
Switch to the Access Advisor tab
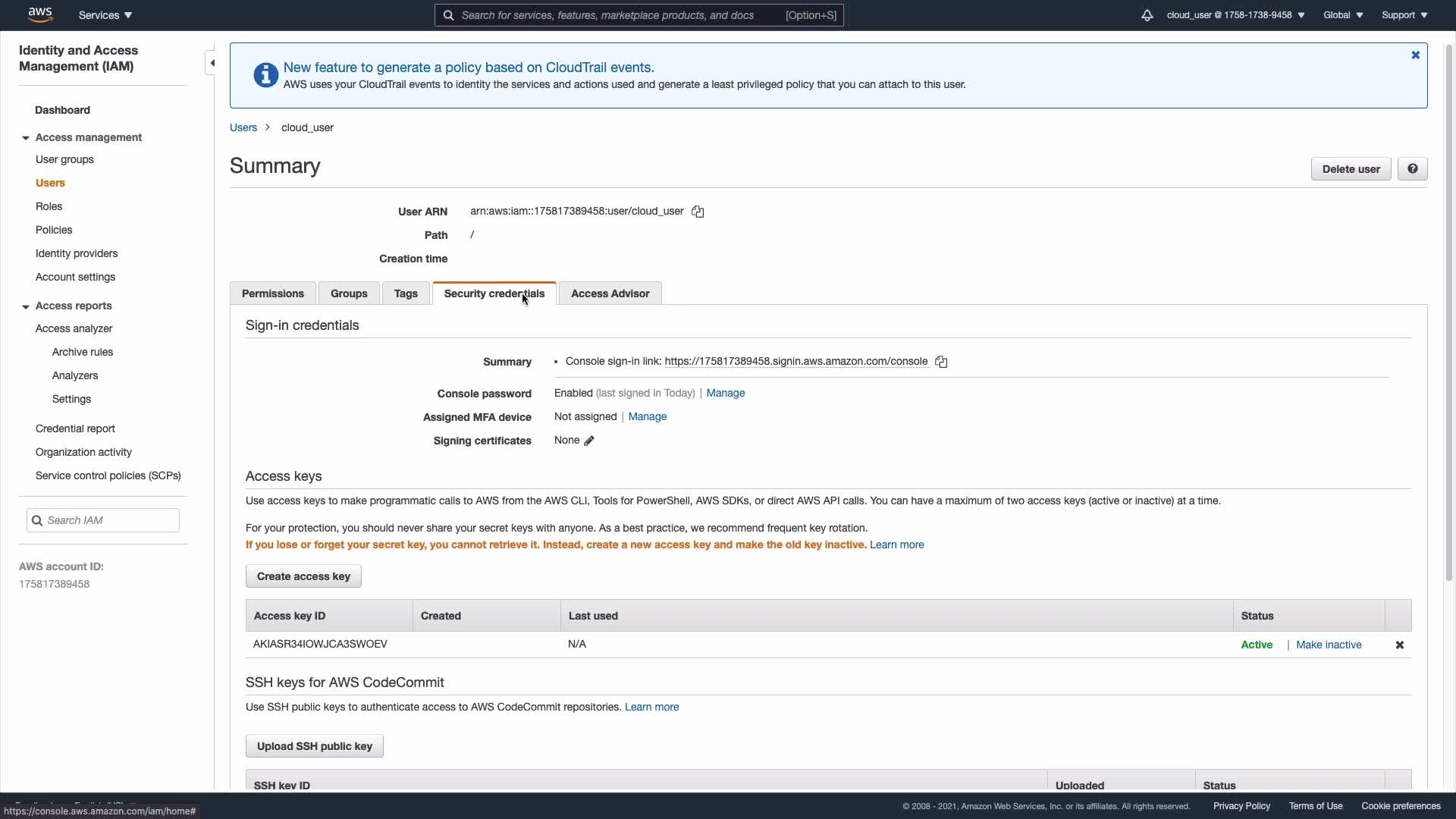(610, 293)
